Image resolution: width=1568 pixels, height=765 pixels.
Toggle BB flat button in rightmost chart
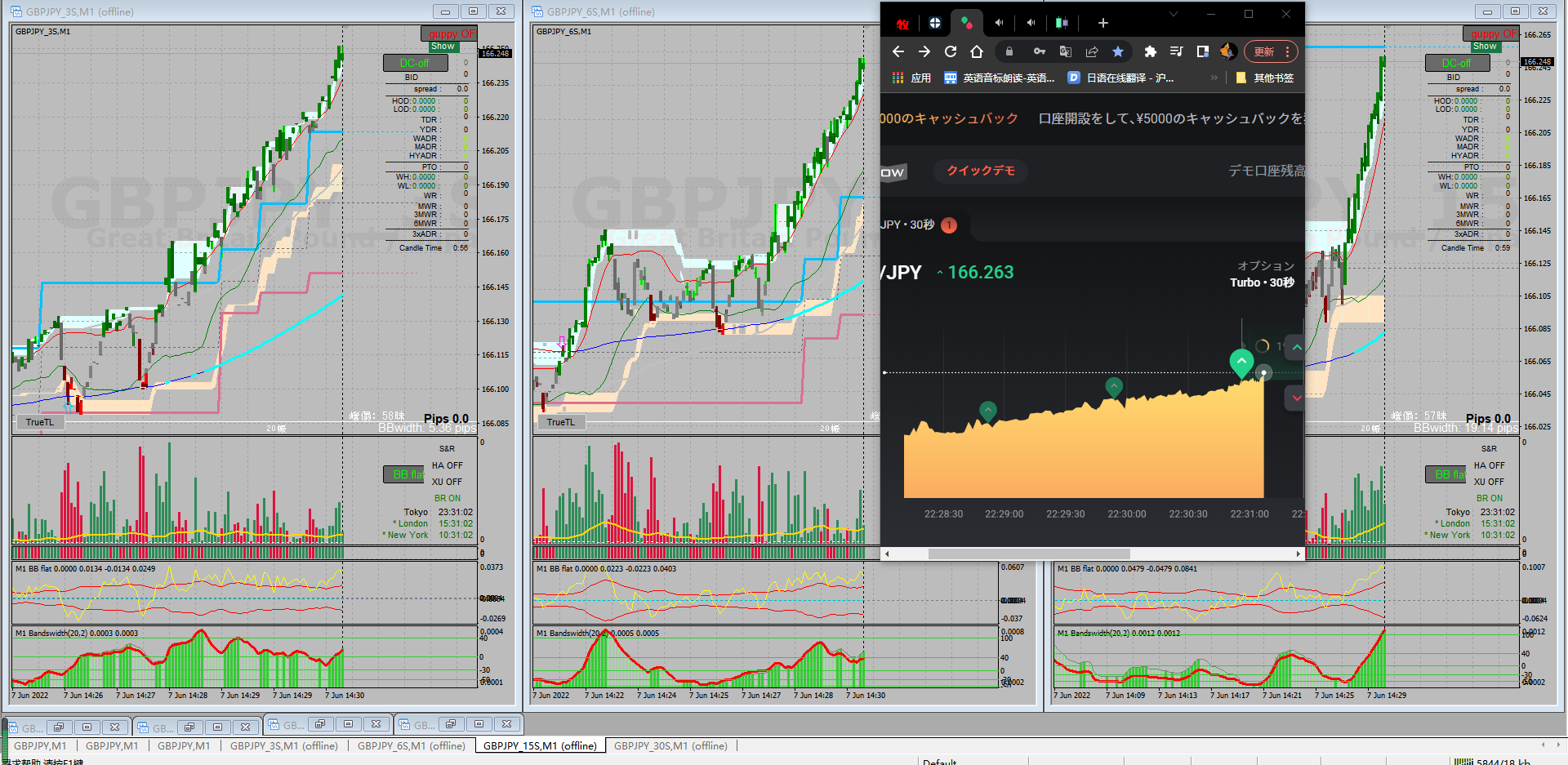(1447, 474)
